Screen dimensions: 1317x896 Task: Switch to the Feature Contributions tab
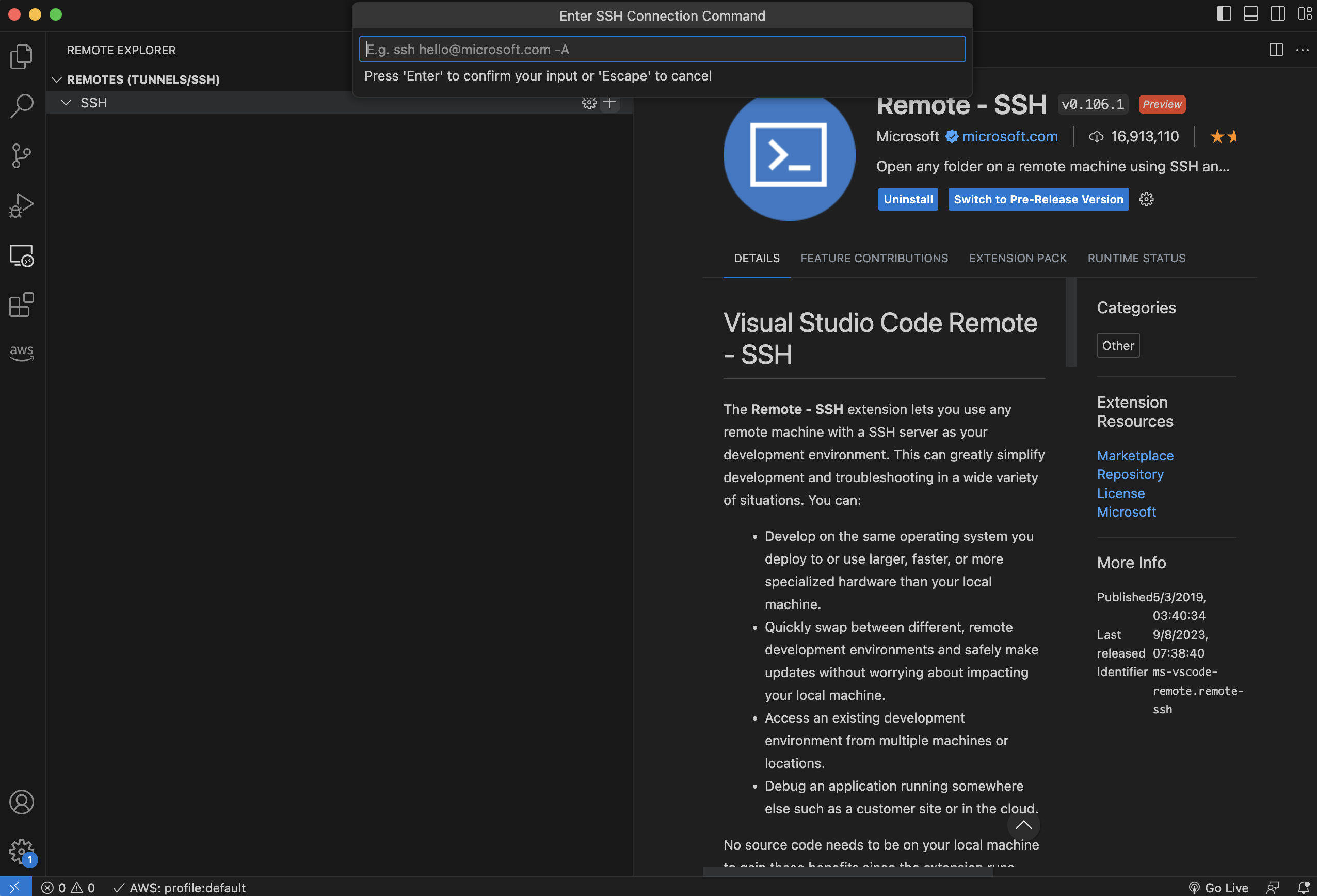click(874, 258)
